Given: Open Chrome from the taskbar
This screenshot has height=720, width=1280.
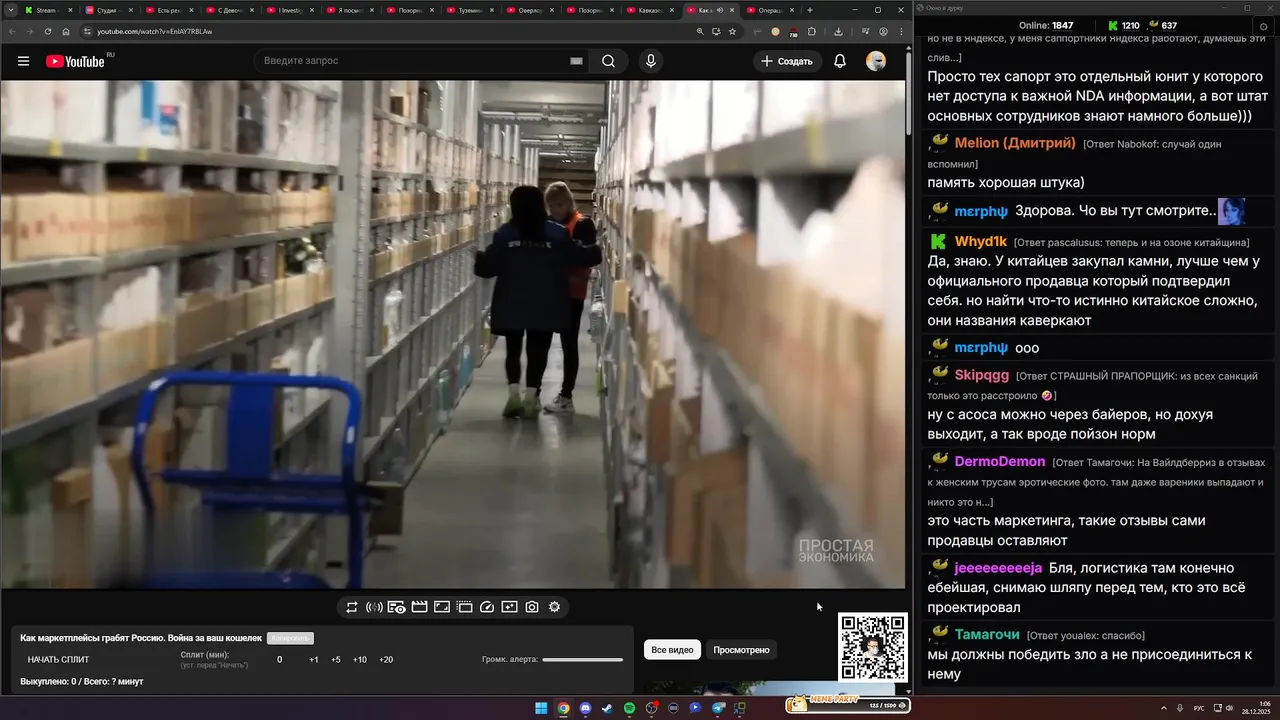Looking at the screenshot, I should (563, 708).
